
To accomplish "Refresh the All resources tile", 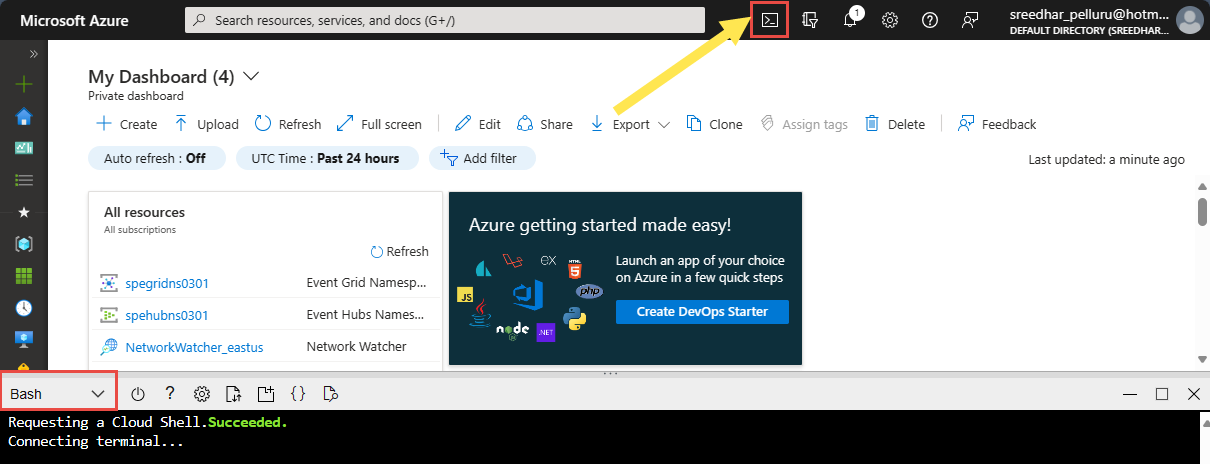I will point(399,251).
